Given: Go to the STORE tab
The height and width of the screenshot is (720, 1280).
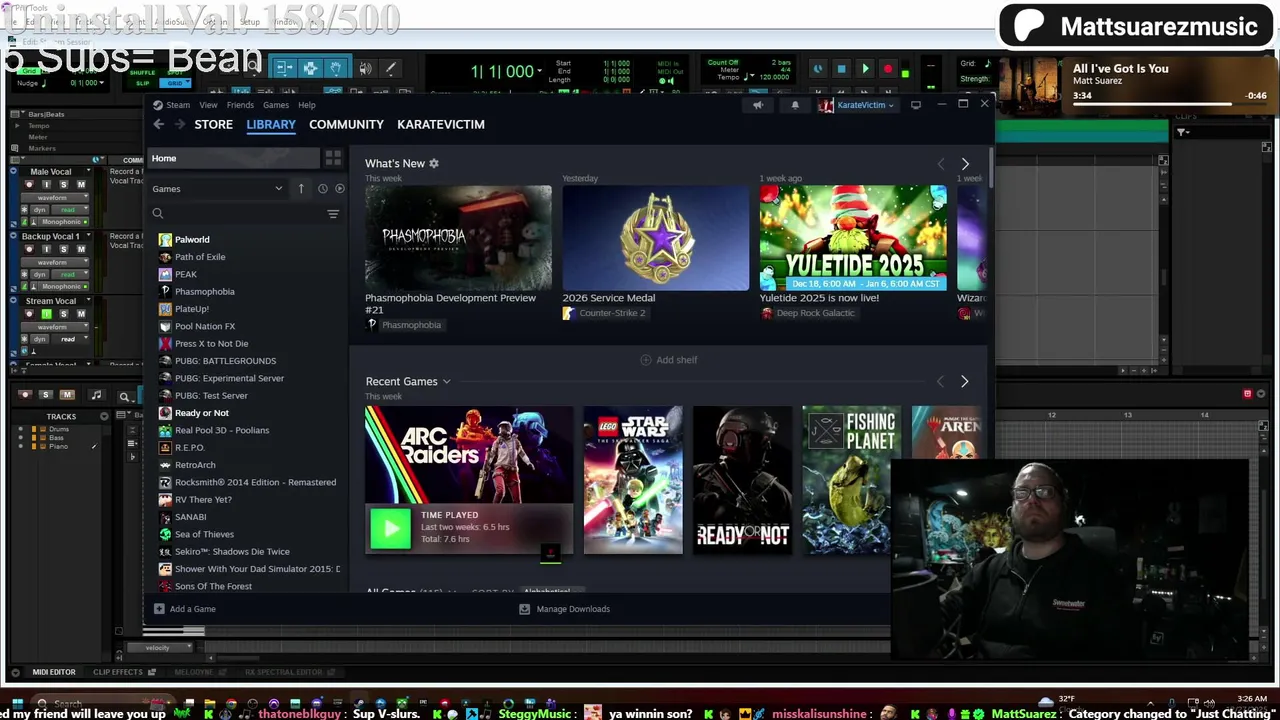Looking at the screenshot, I should coord(213,124).
